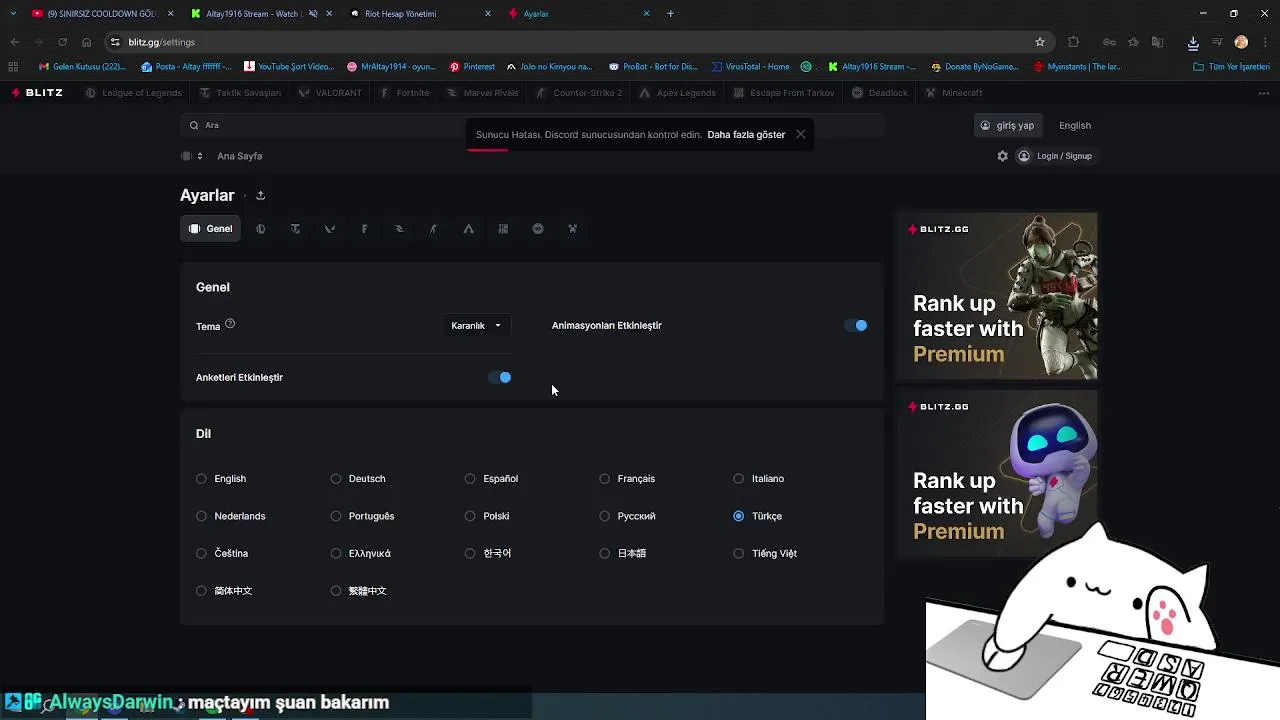Screen dimensions: 1280x720
Task: Click the share icon next to Ayarlar
Action: coord(260,196)
